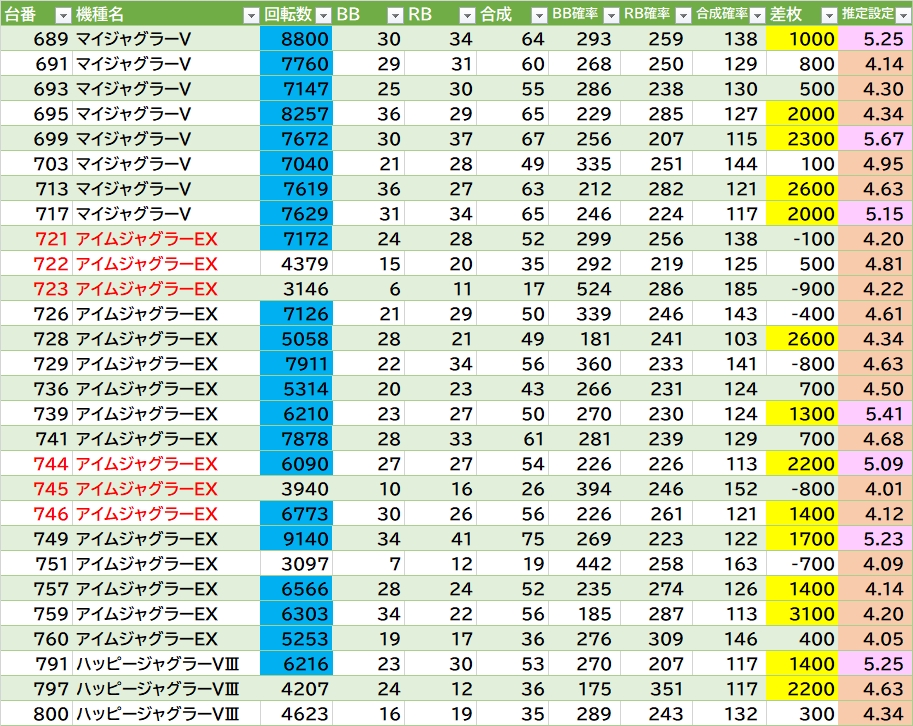The image size is (913, 726).
Task: Select machine number 736
Action: tap(37, 389)
